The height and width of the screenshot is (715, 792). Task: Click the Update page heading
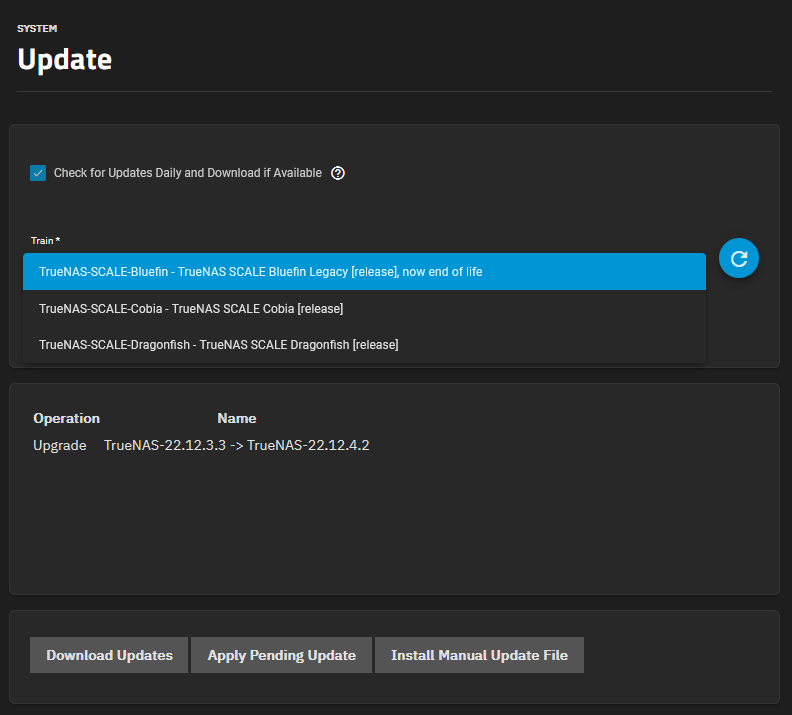65,60
